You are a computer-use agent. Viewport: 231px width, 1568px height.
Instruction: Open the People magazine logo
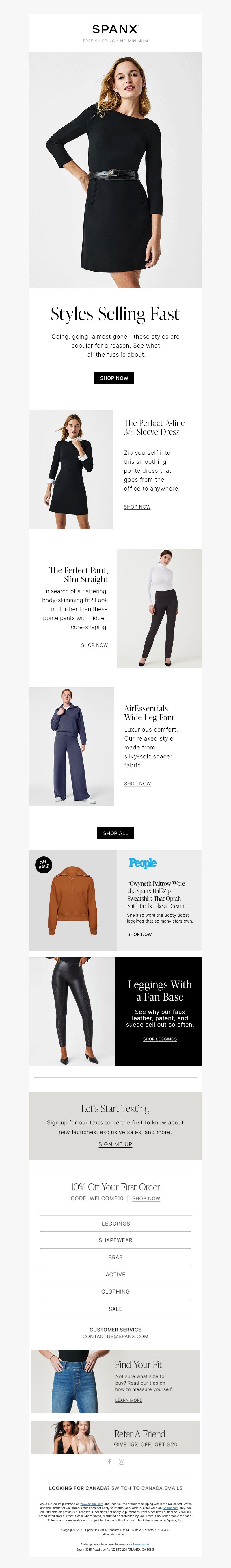click(143, 862)
